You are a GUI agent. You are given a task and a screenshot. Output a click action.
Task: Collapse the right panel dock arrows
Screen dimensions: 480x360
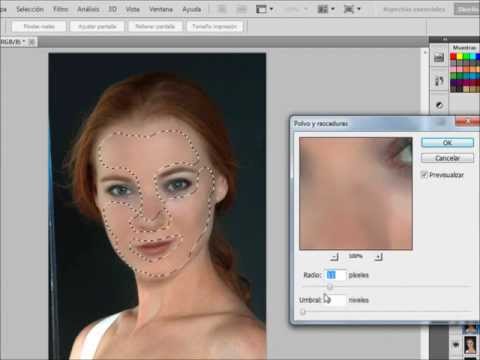pyautogui.click(x=445, y=39)
